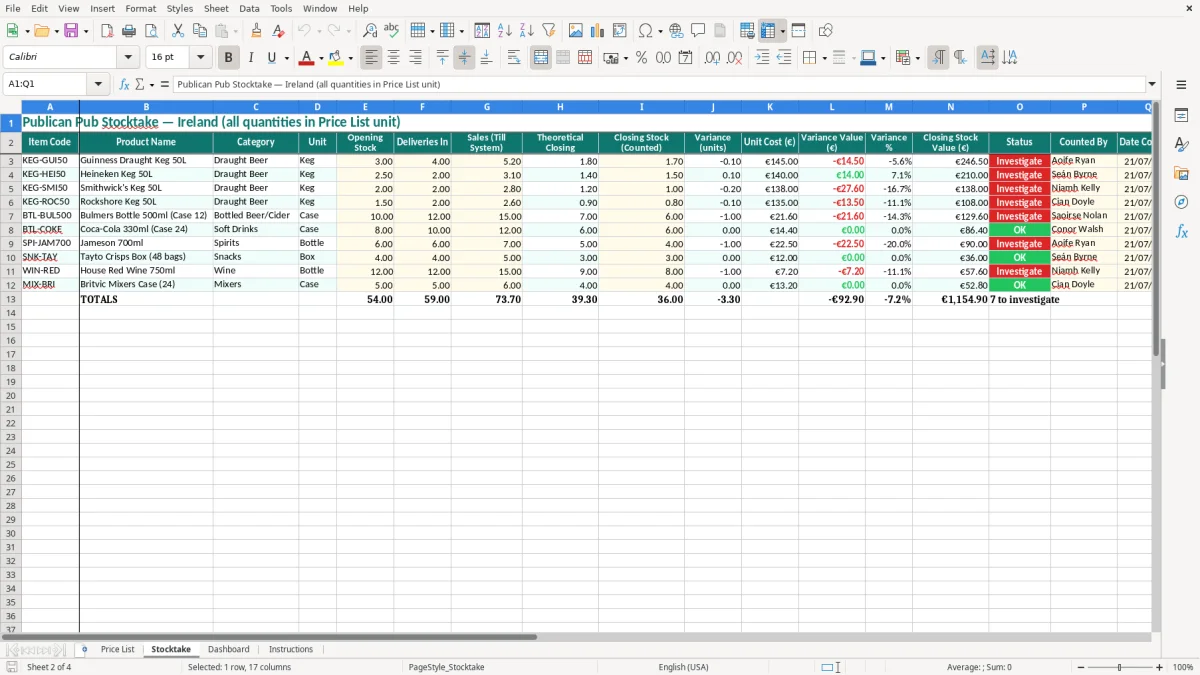
Task: Click Split Window icon
Action: click(798, 31)
